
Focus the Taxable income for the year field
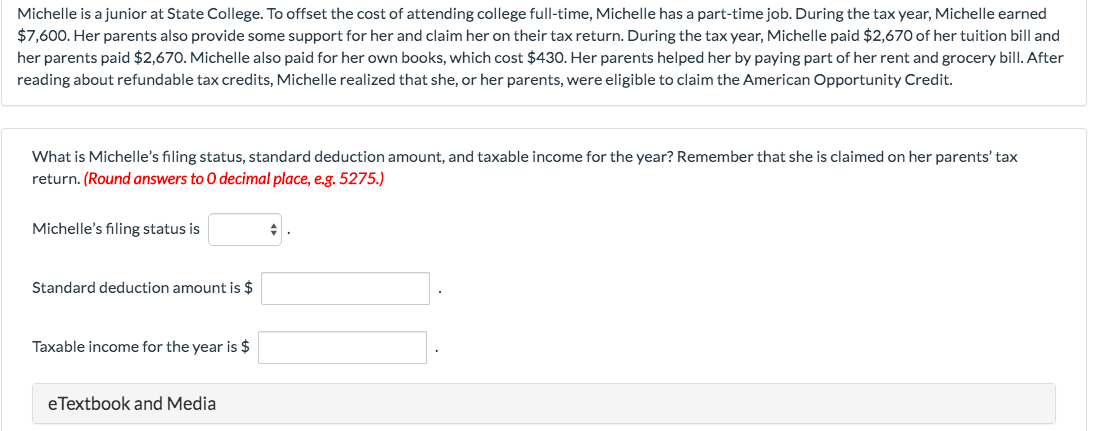tap(342, 347)
